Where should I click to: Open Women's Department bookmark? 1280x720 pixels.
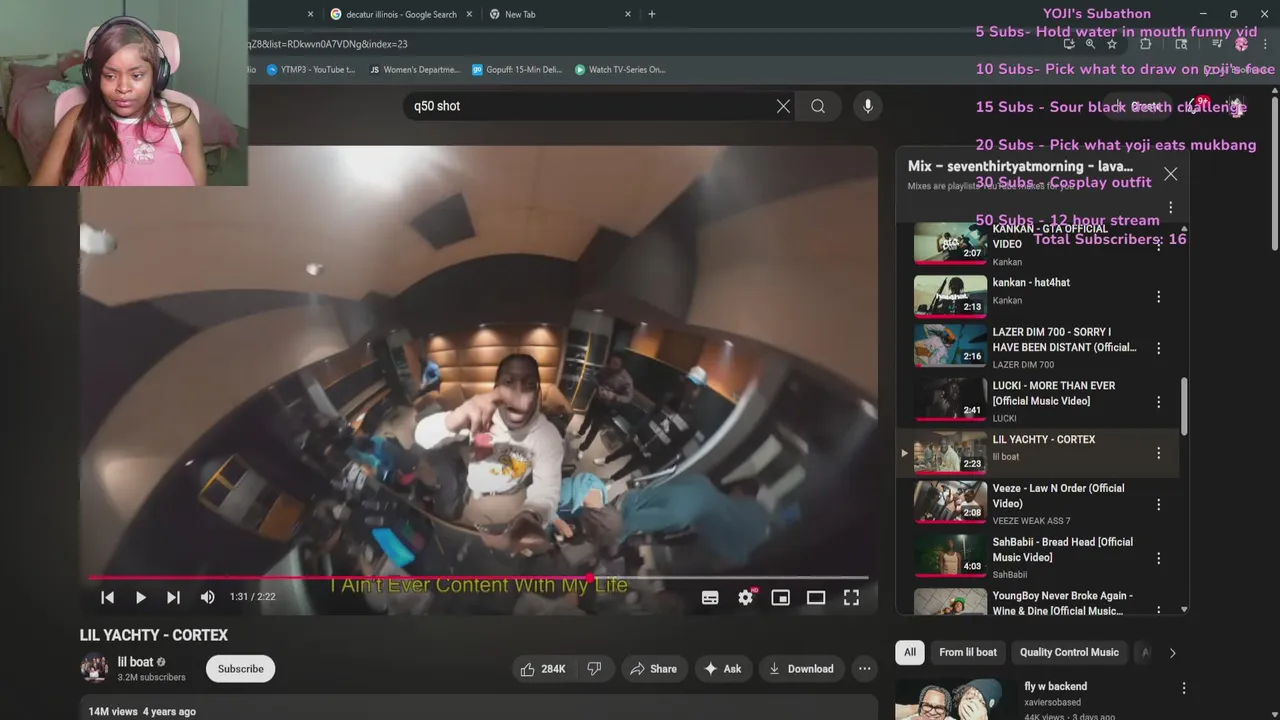(x=414, y=70)
